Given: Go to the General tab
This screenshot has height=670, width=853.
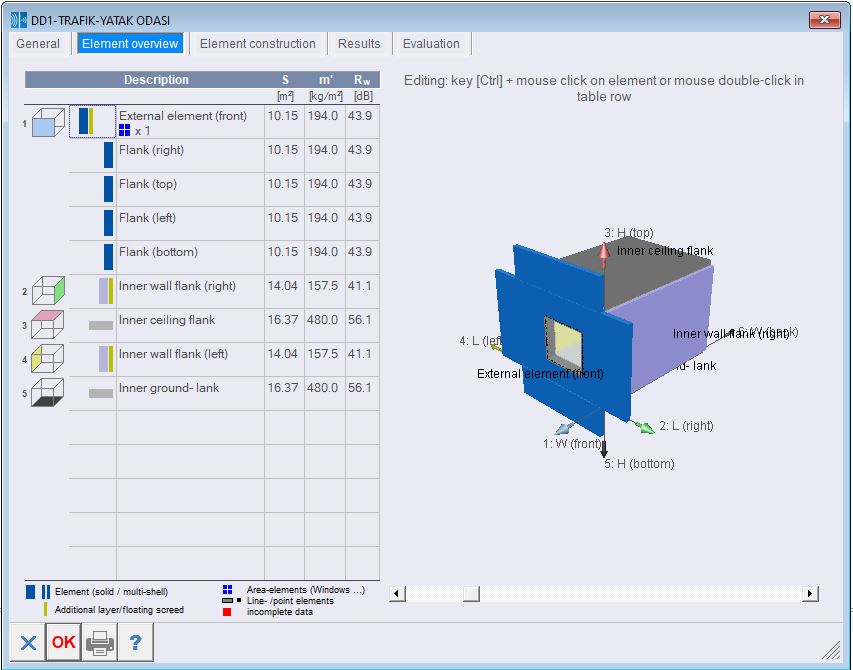Looking at the screenshot, I should tap(38, 44).
